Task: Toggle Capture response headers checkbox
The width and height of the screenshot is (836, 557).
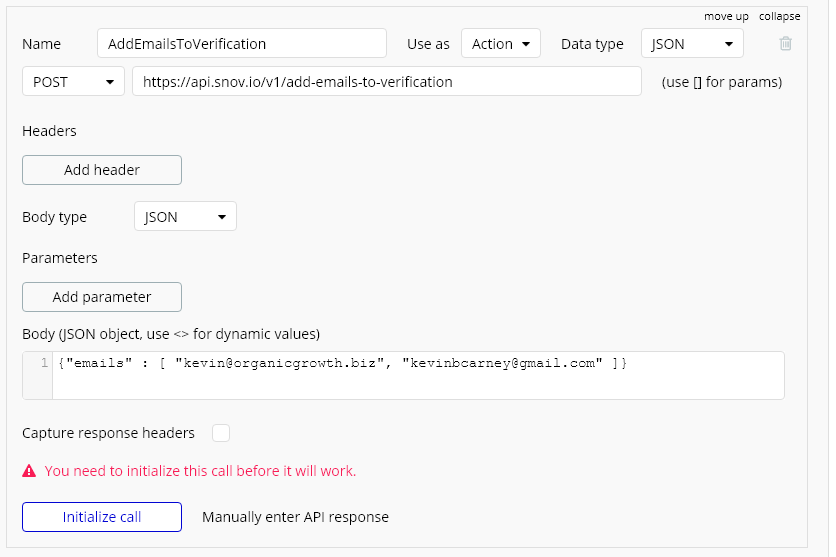Action: 221,433
